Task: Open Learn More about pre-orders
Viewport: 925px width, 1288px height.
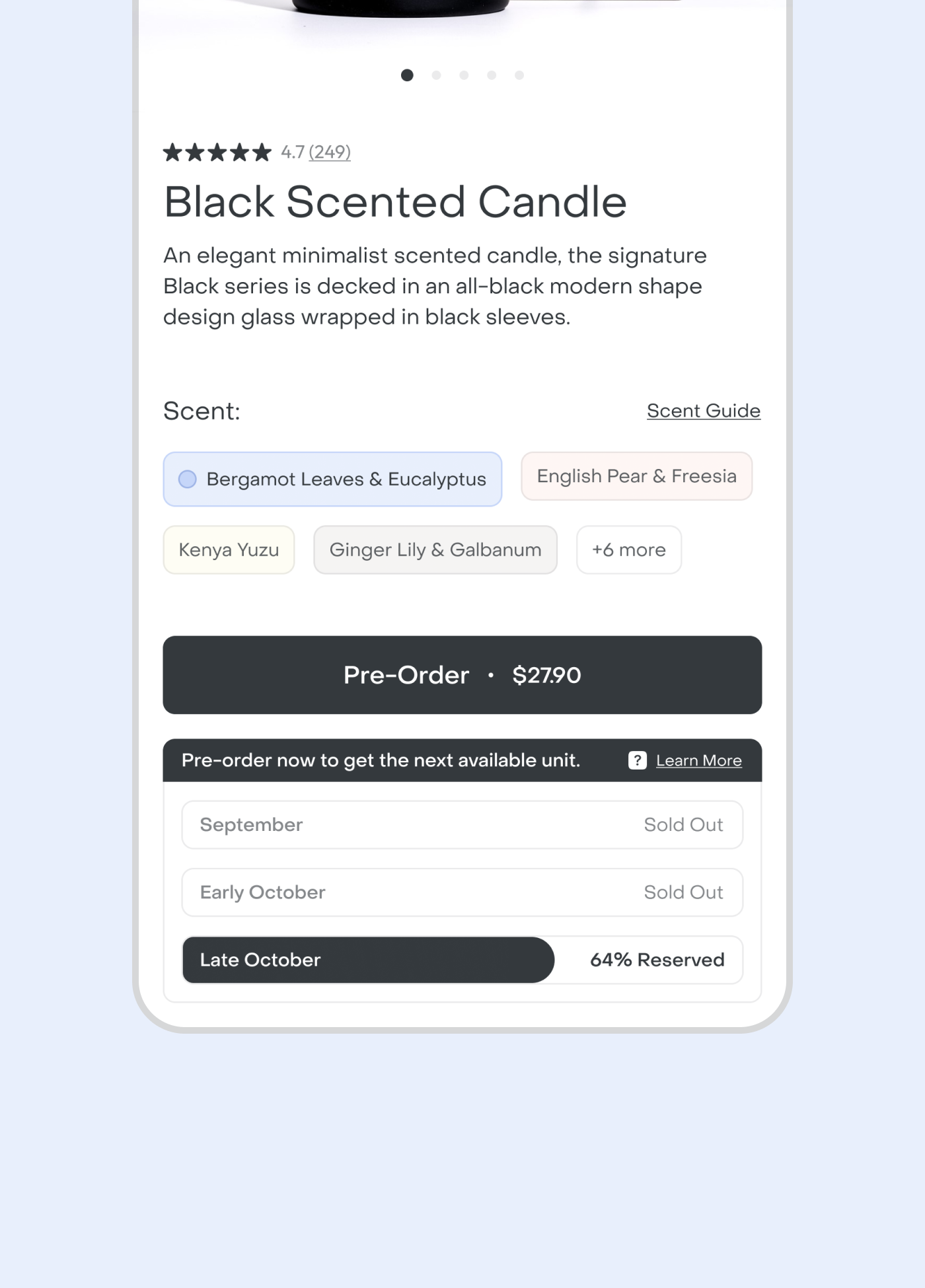Action: pyautogui.click(x=698, y=761)
